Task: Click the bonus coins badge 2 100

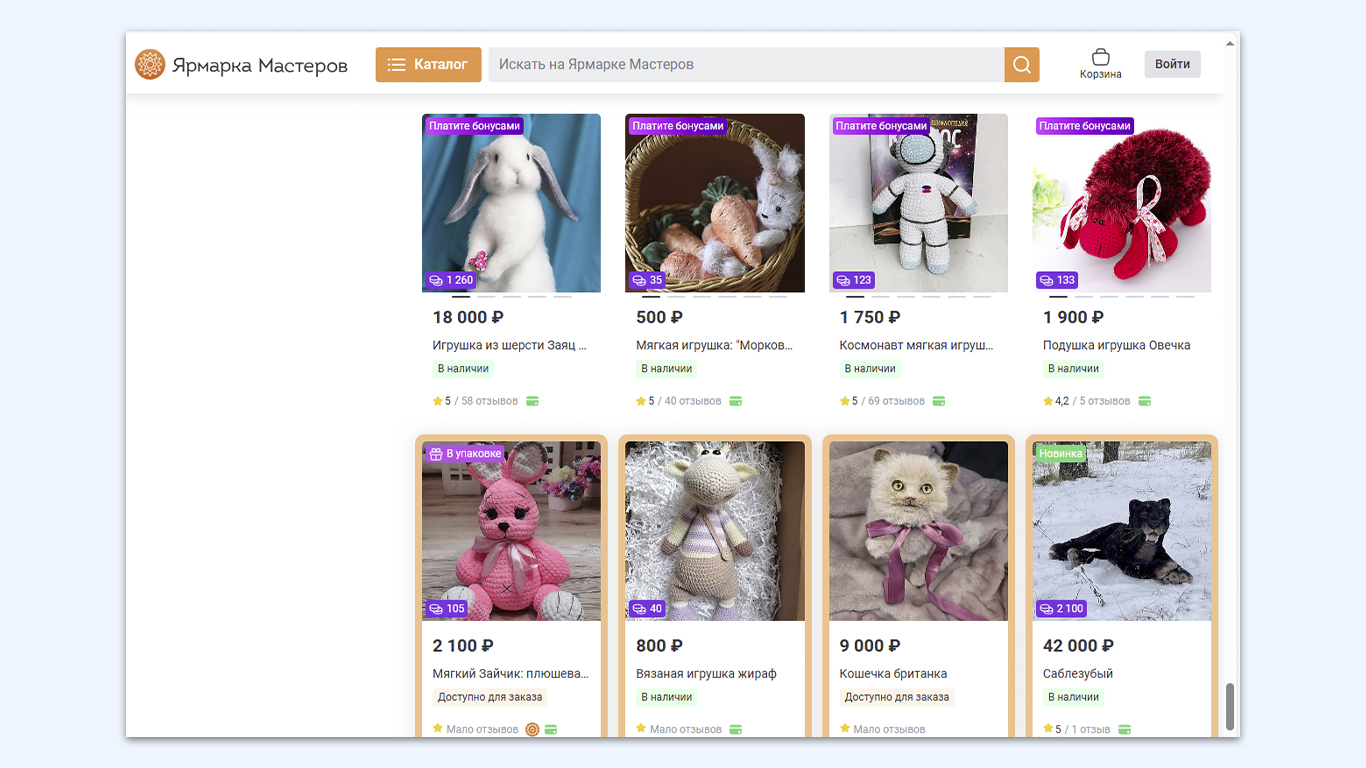Action: pyautogui.click(x=1062, y=608)
